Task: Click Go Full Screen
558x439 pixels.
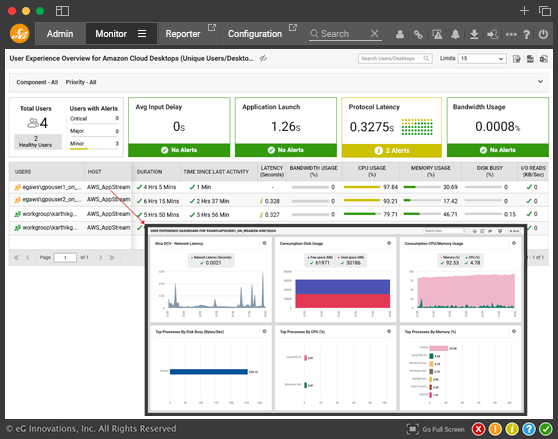Action: (436, 429)
